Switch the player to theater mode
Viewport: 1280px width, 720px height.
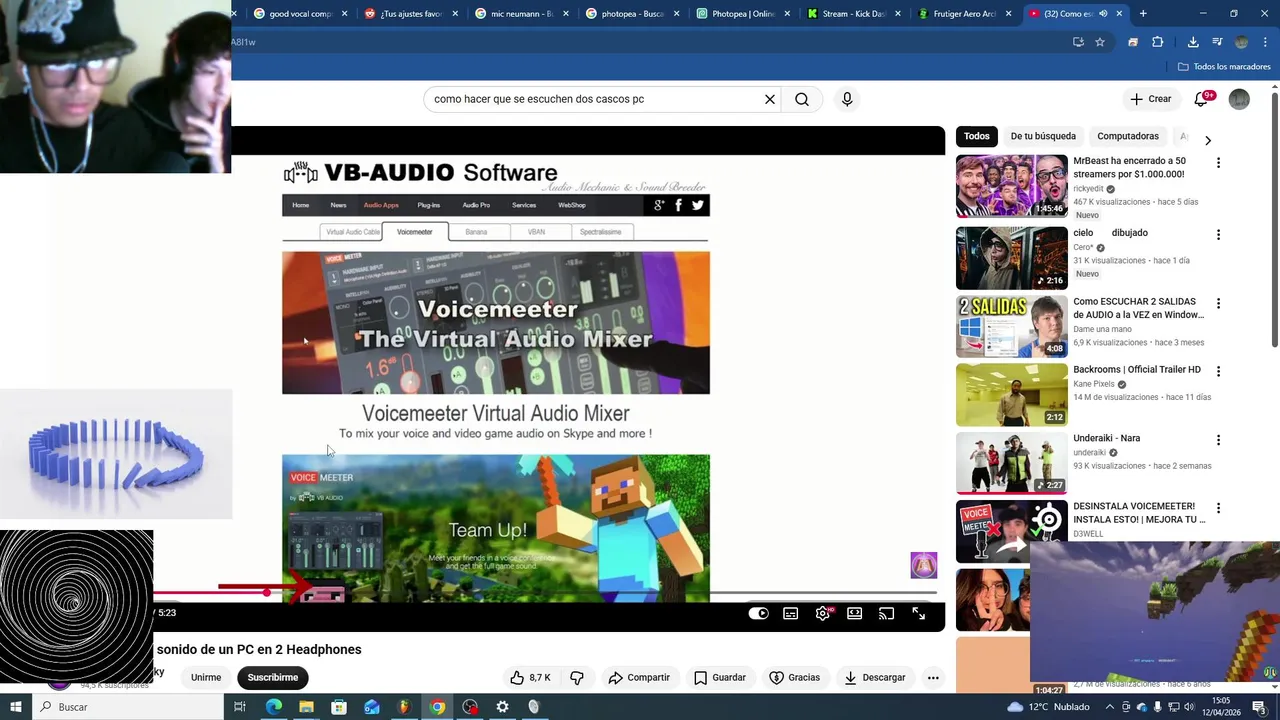855,613
